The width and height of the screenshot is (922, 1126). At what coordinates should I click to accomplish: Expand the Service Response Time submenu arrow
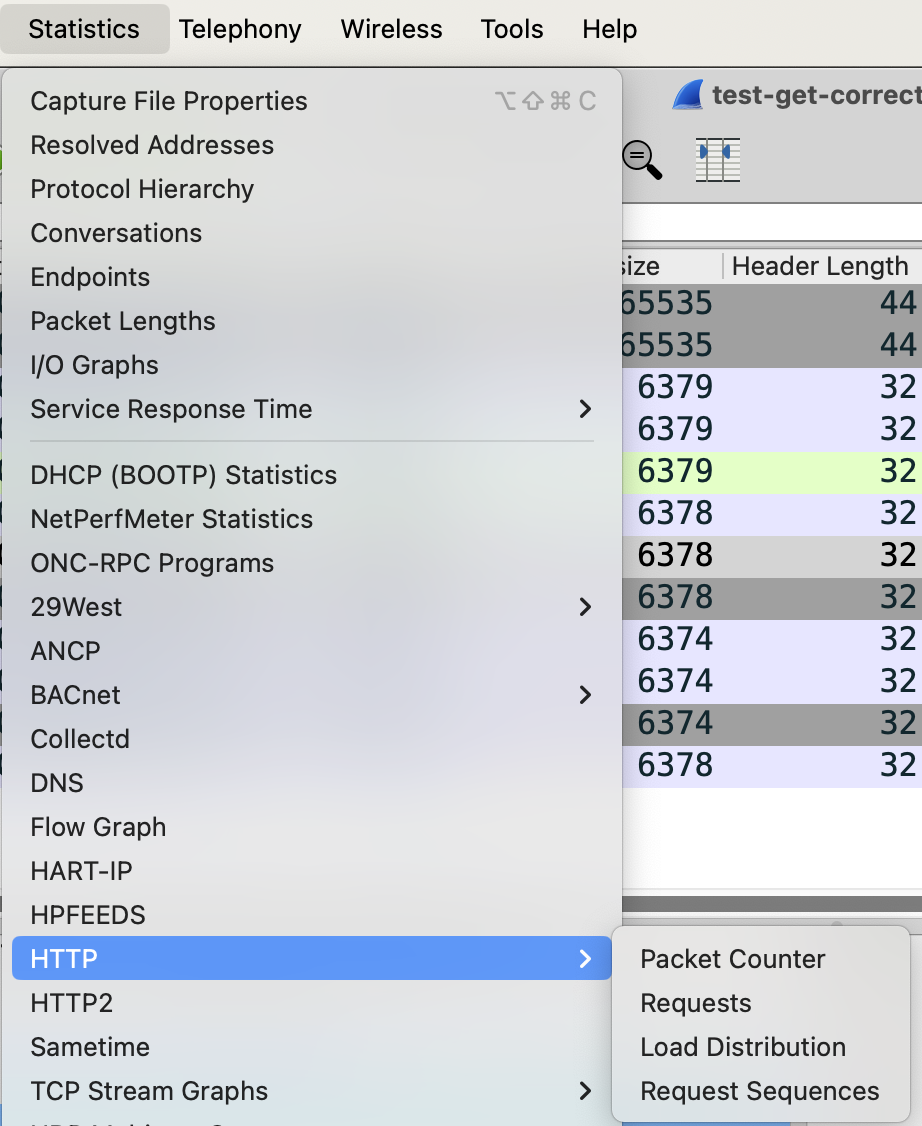click(x=585, y=409)
